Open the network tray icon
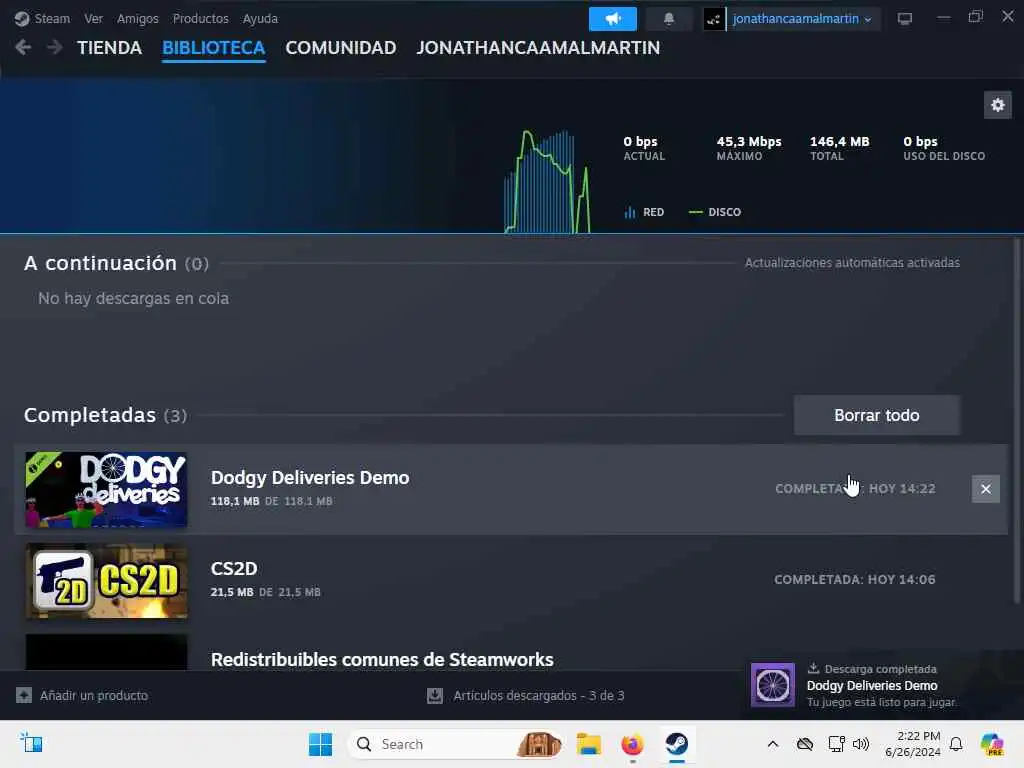The width and height of the screenshot is (1024, 768). [837, 744]
